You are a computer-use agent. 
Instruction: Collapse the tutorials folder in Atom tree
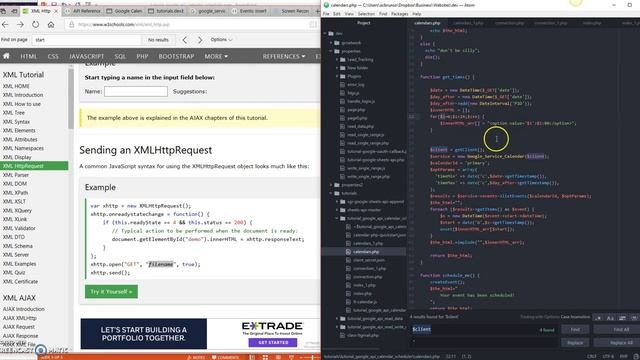[x=331, y=193]
